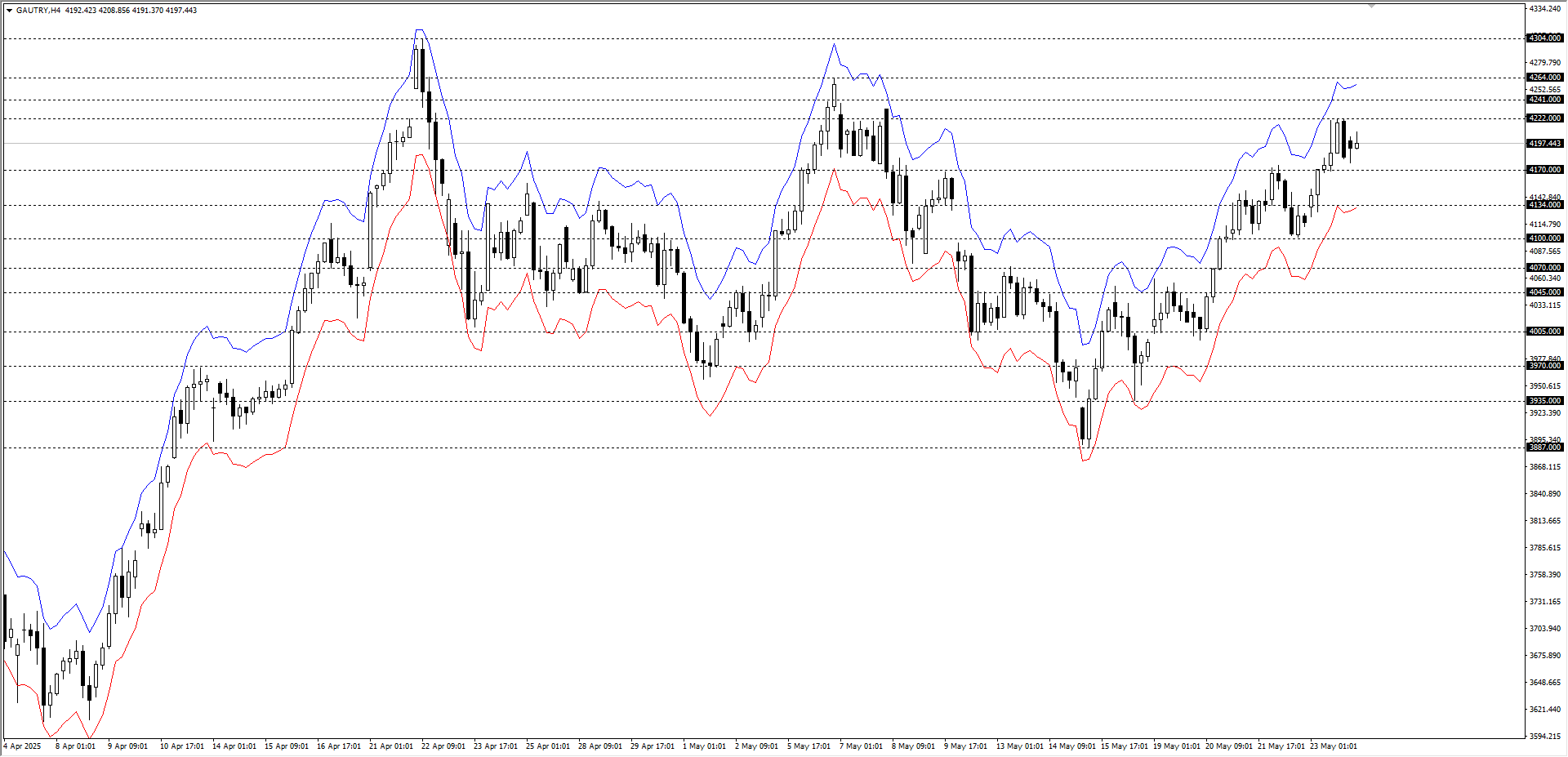This screenshot has height=757, width=1568.
Task: Select the 4005.000 horizontal line price label
Action: (1544, 332)
